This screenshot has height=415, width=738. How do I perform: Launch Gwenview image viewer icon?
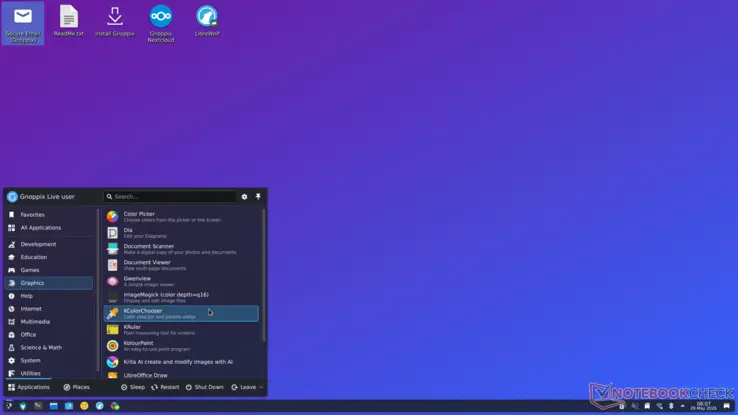pyautogui.click(x=112, y=281)
